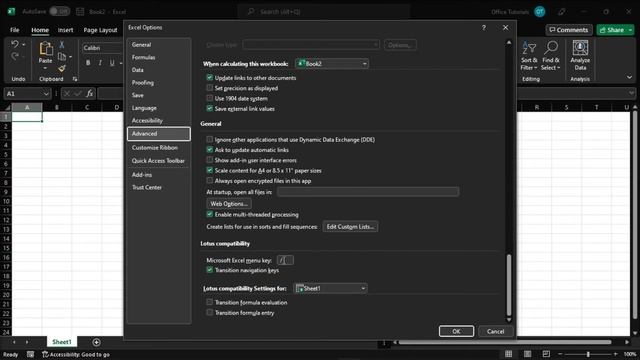Uncheck Transition navigation keys
The height and width of the screenshot is (360, 640).
(209, 270)
